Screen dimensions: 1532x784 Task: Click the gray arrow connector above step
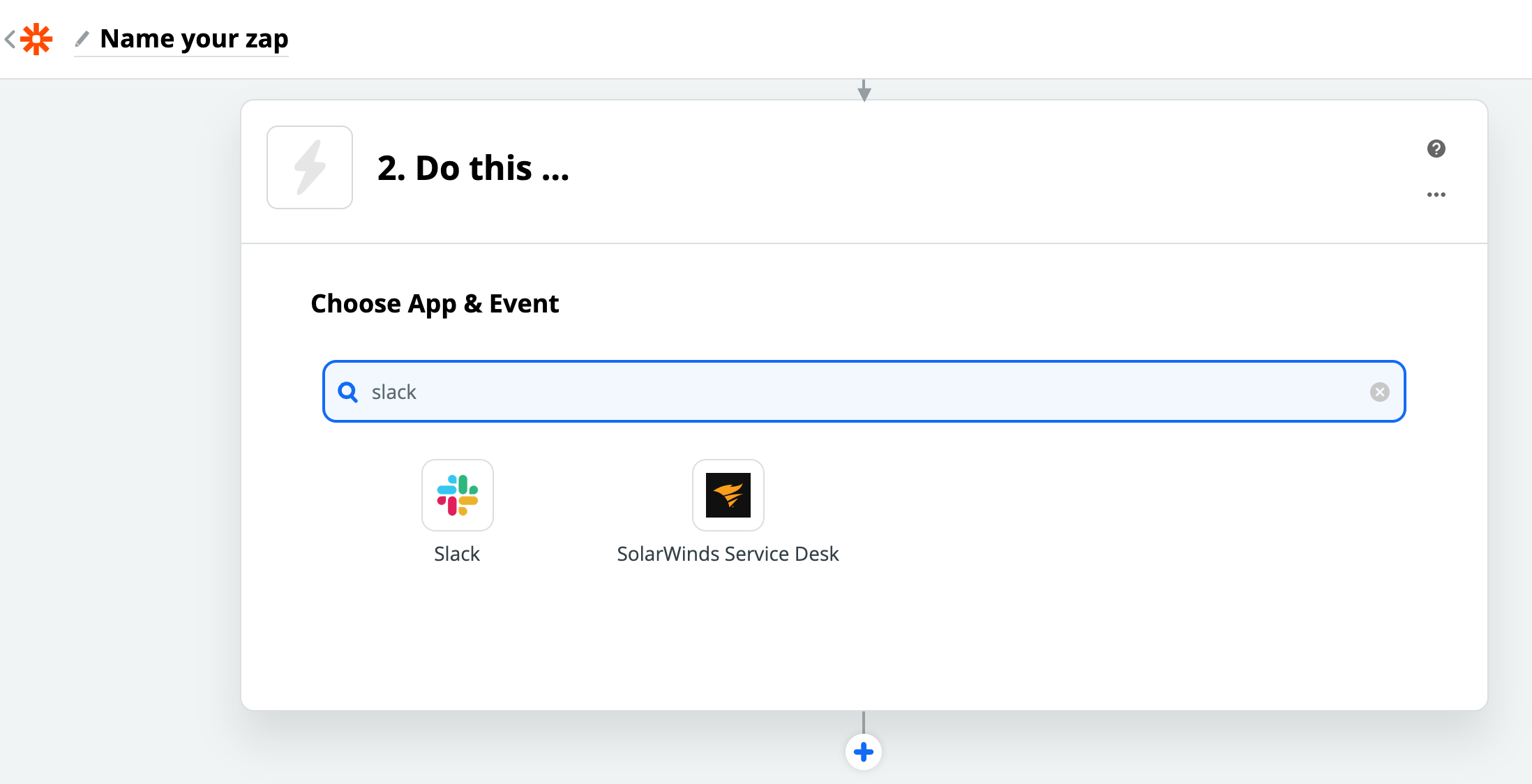pyautogui.click(x=864, y=91)
